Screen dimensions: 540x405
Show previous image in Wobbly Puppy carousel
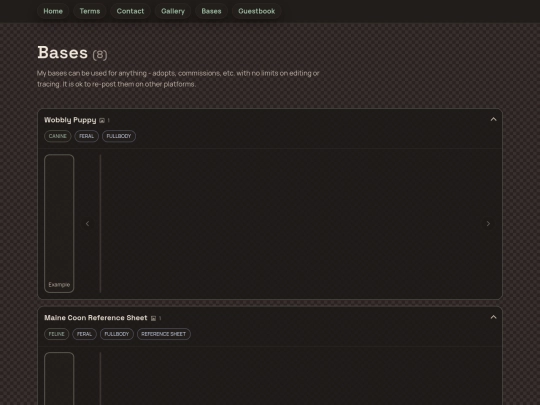[x=87, y=224]
